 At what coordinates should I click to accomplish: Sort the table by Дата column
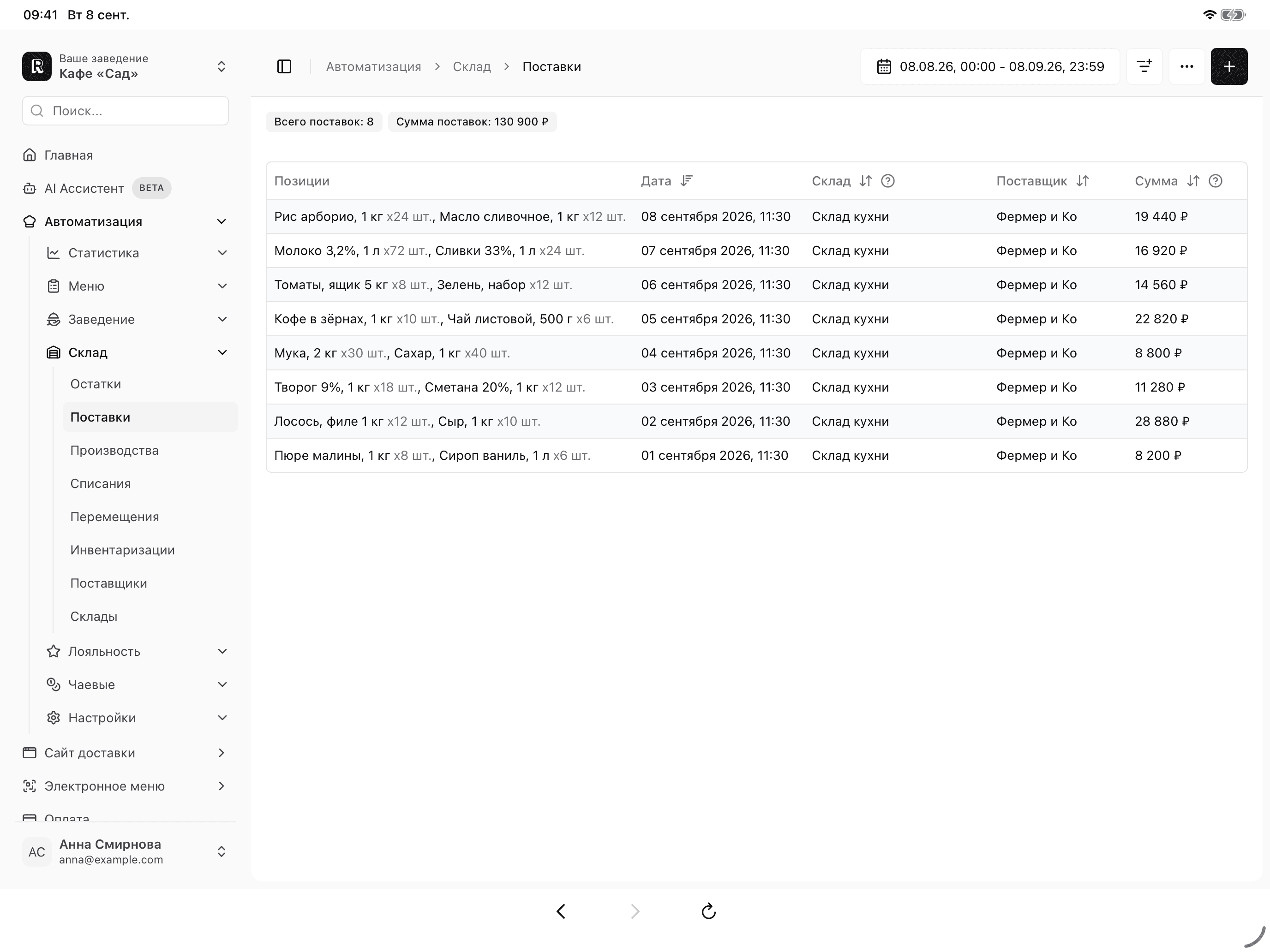coord(687,181)
